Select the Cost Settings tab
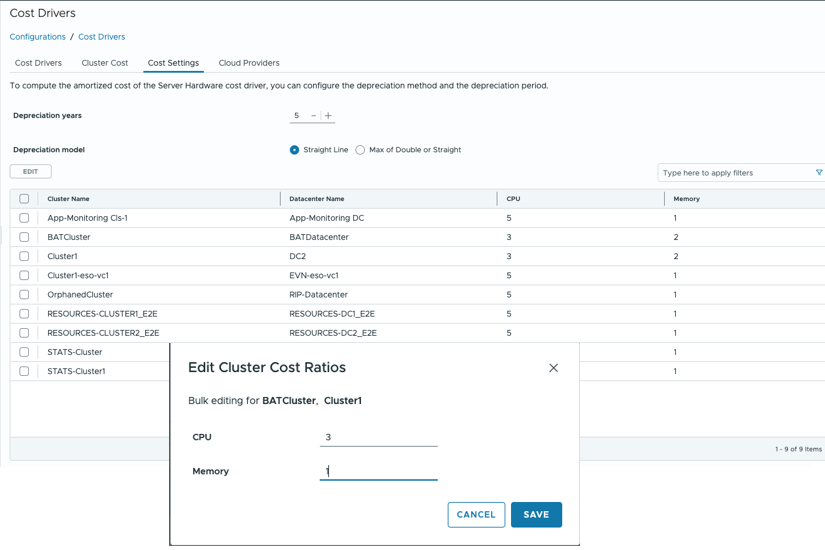Viewport: 825px width, 550px height. [173, 63]
